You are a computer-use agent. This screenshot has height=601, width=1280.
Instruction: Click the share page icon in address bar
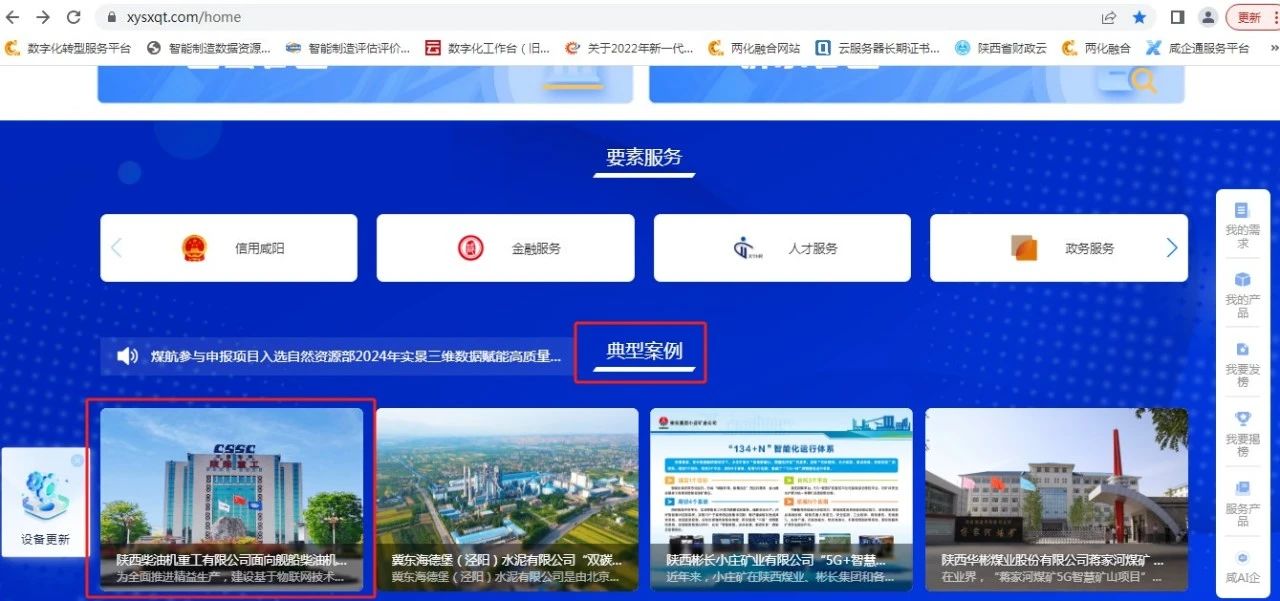click(x=1109, y=17)
